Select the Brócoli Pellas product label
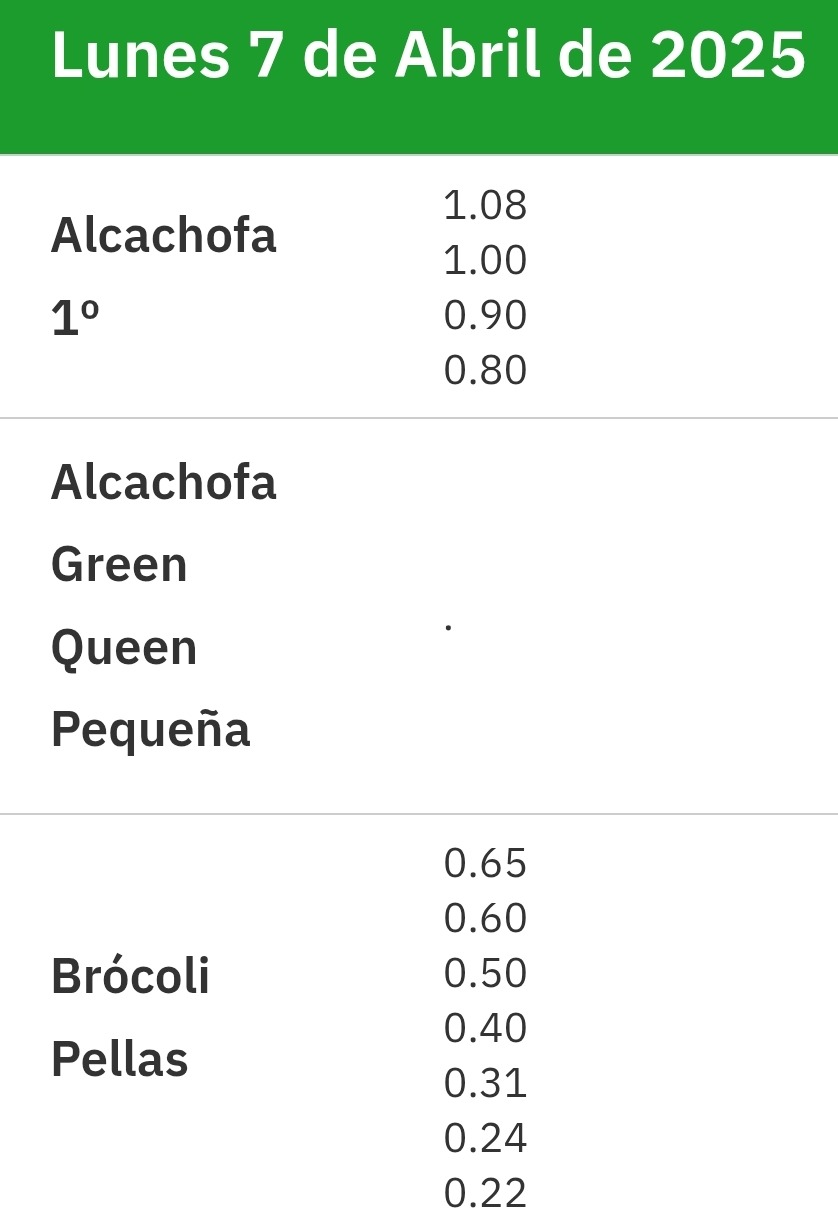Image resolution: width=838 pixels, height=1218 pixels. 131,1018
